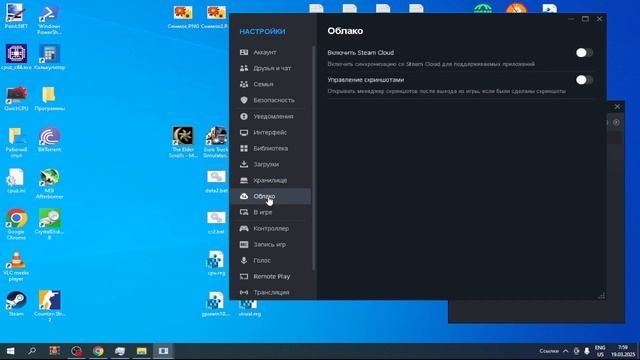
Task: Enable the Steam Cloud toggle
Action: coord(584,53)
